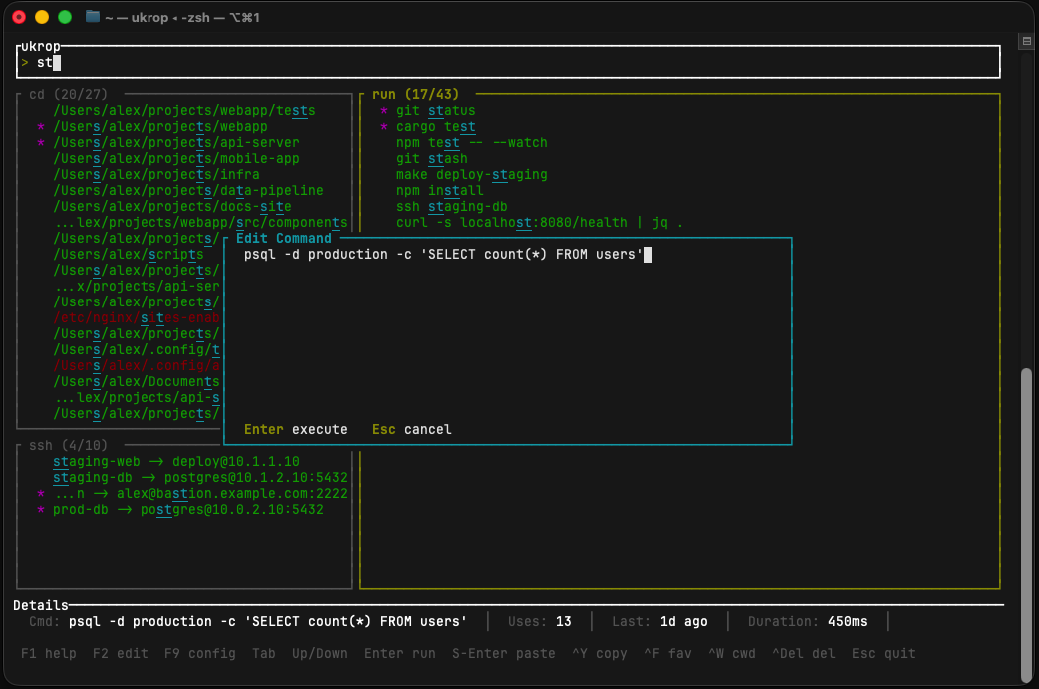
Task: Select the 'git stash' command
Action: click(431, 158)
